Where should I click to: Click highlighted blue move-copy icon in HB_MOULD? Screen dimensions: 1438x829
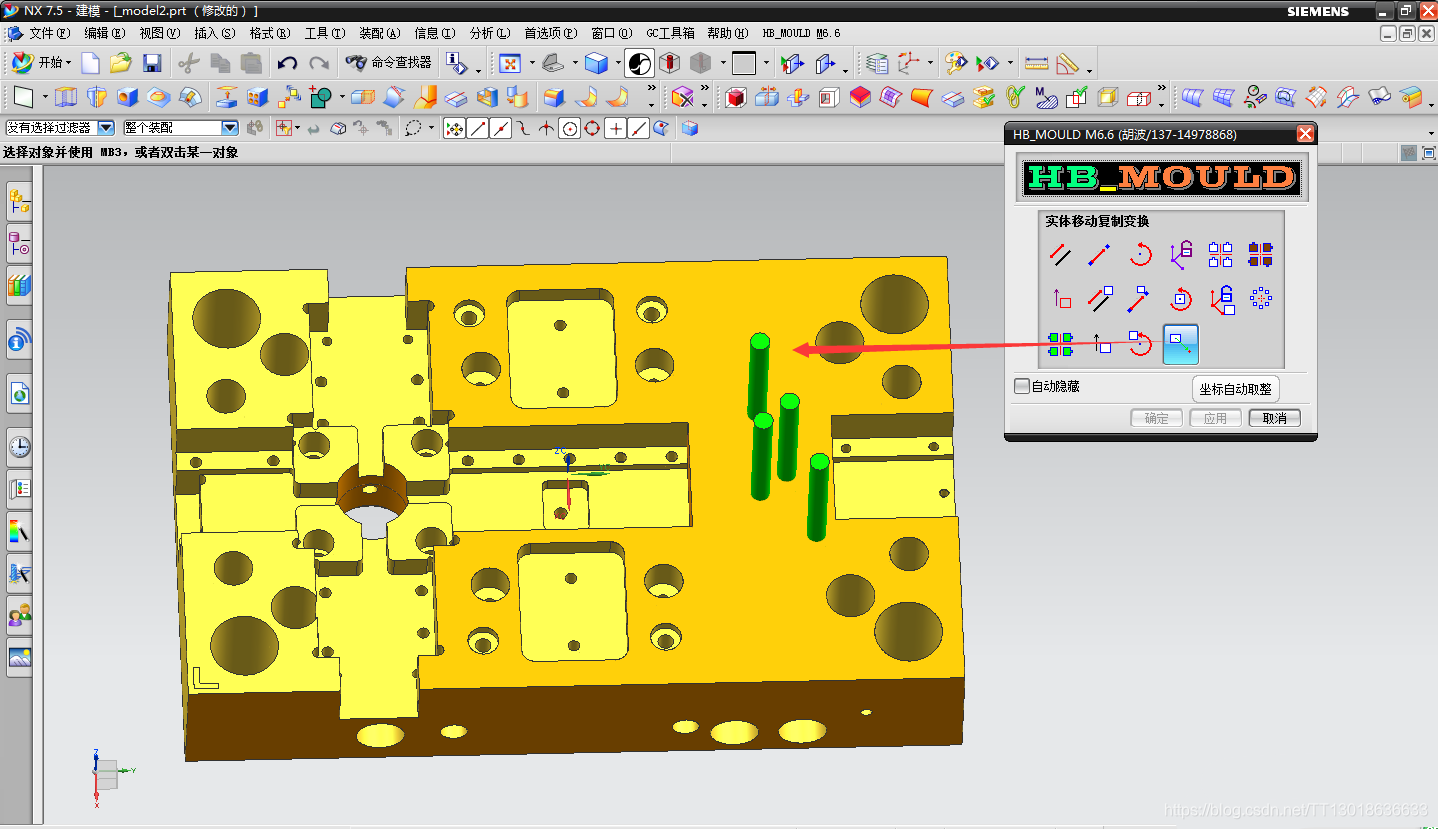(1181, 344)
